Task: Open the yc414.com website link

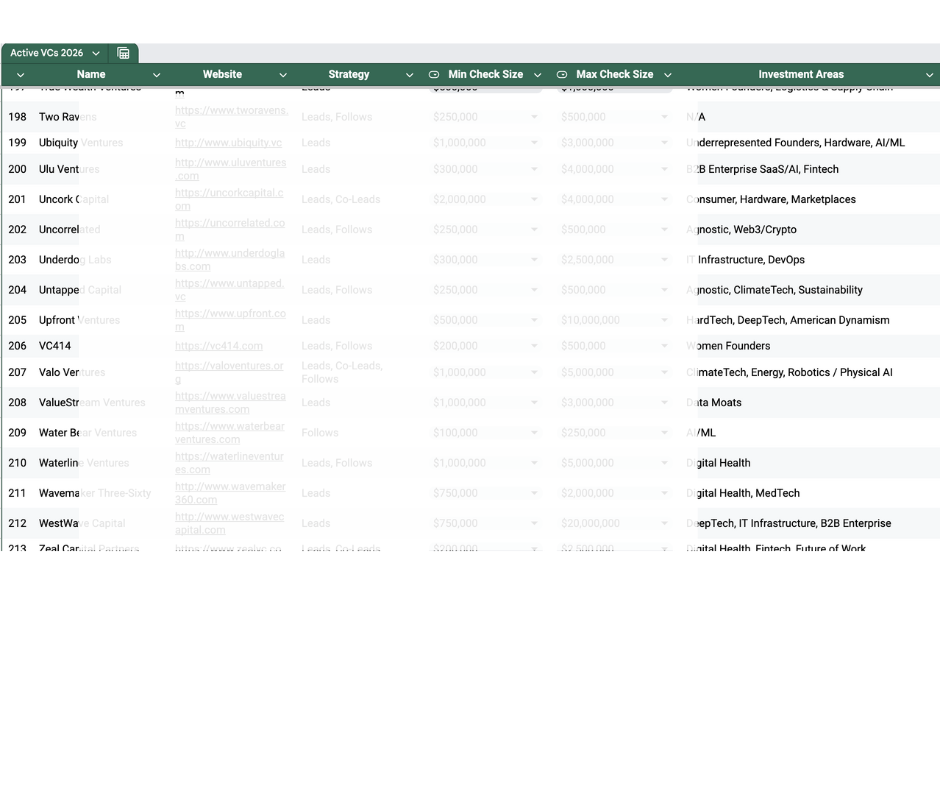Action: point(219,346)
